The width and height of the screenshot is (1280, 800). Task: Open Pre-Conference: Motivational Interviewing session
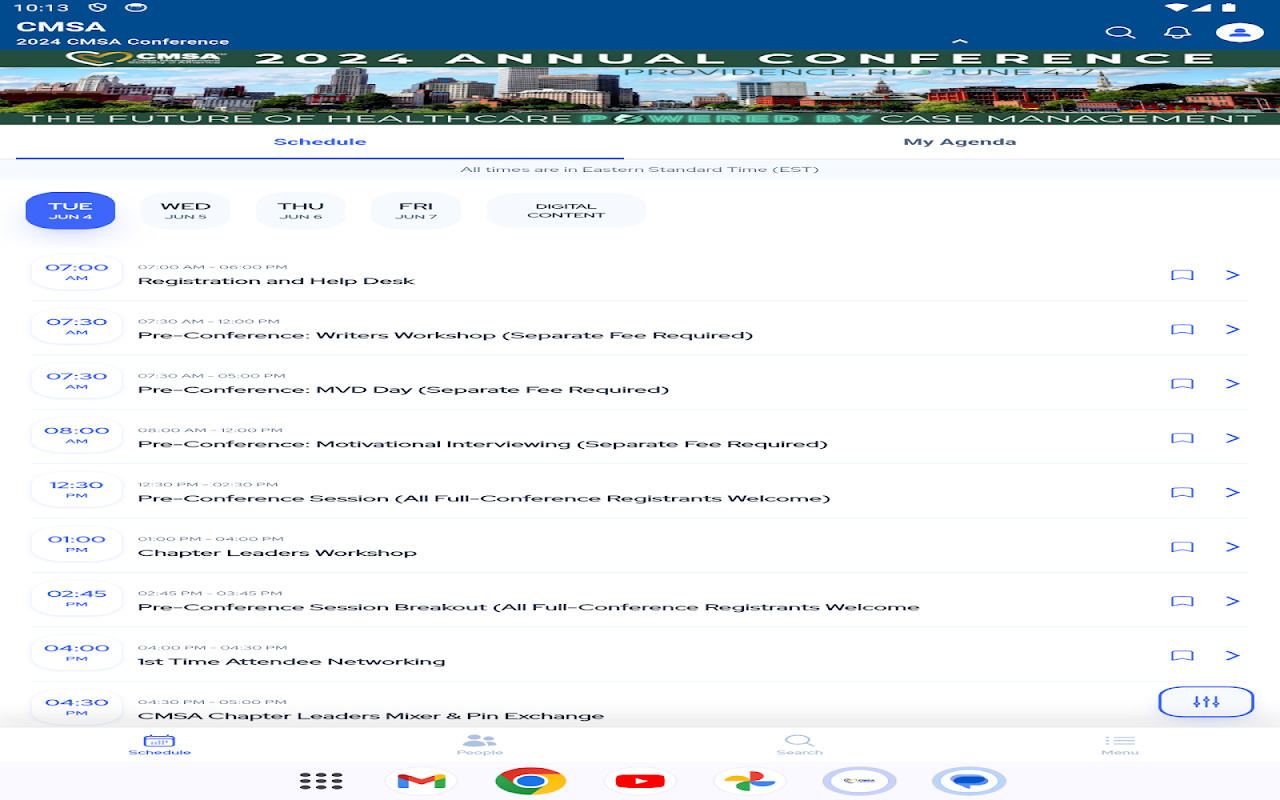(x=483, y=444)
